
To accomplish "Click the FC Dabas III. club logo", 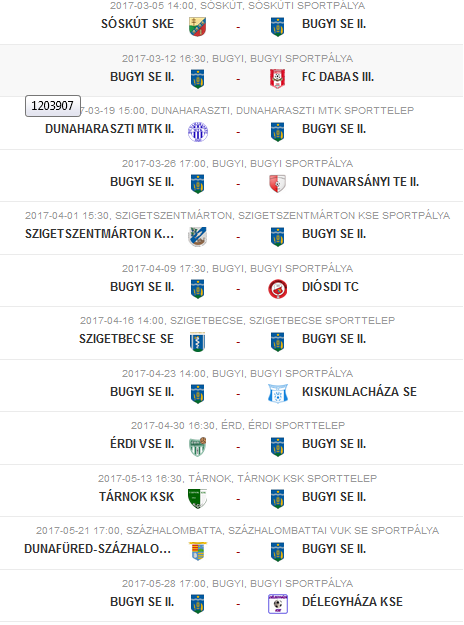I will [x=277, y=79].
